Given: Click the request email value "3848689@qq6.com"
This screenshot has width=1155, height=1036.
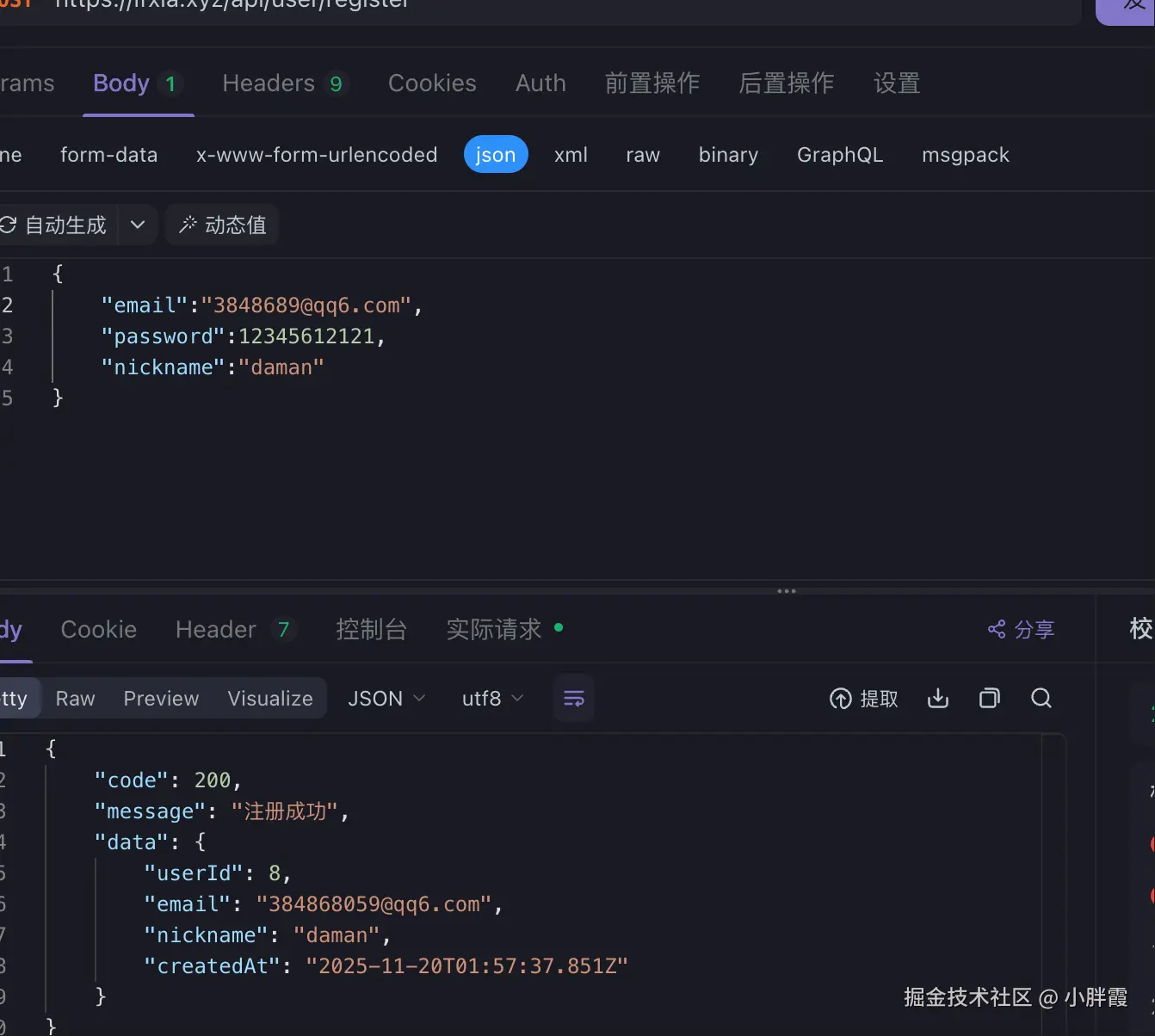Looking at the screenshot, I should [306, 305].
